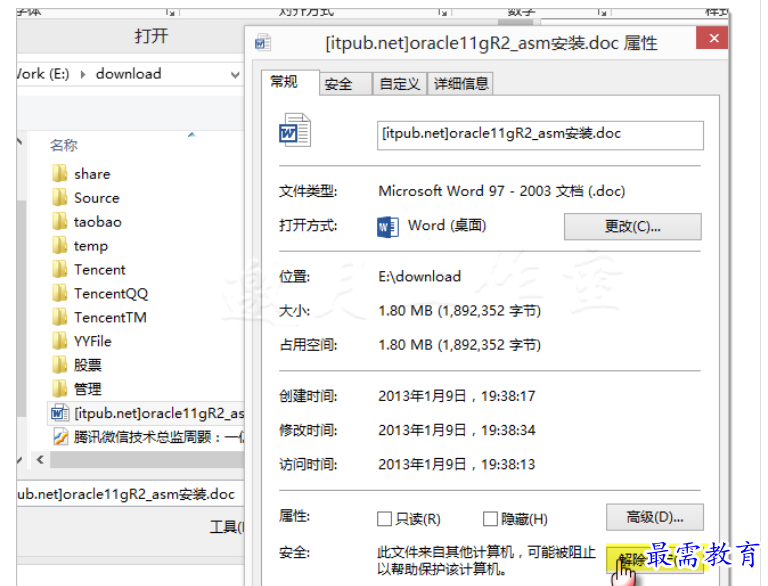Open the Source folder icon
The image size is (768, 586).
60,197
